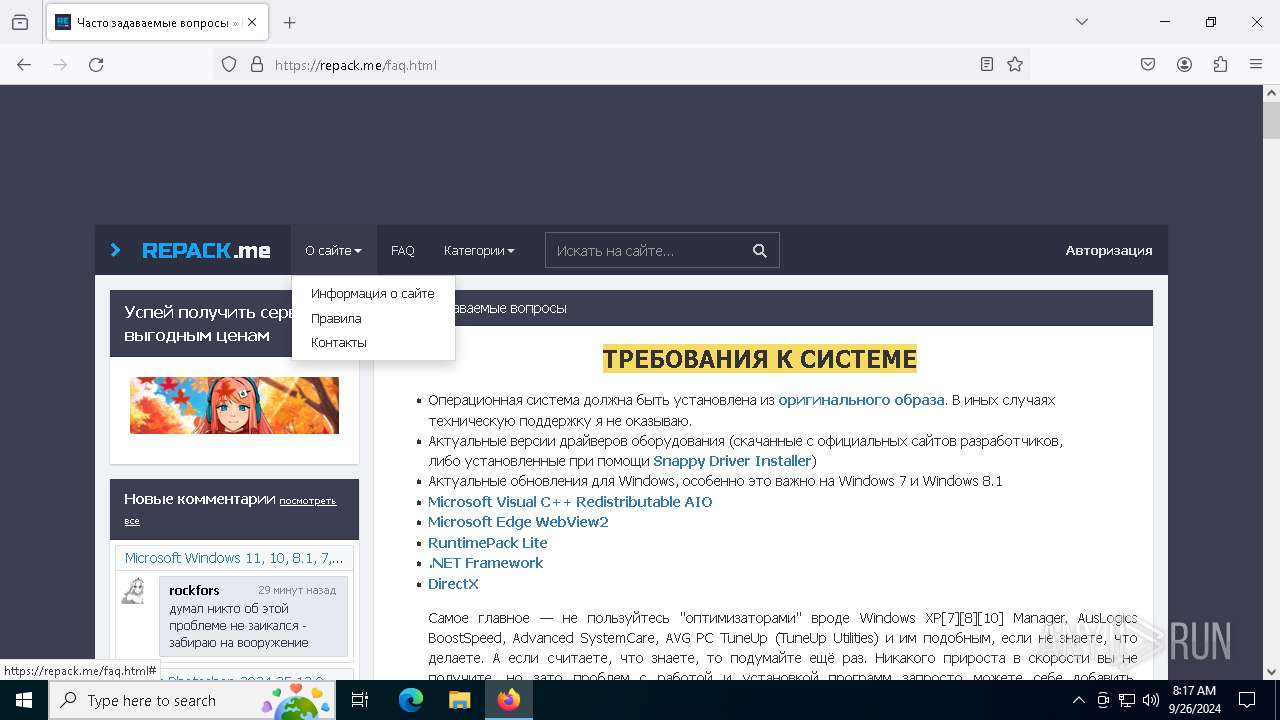
Task: Click ТРЕБОВАНИЯ К СИСТЕМЕ heading
Action: (759, 359)
